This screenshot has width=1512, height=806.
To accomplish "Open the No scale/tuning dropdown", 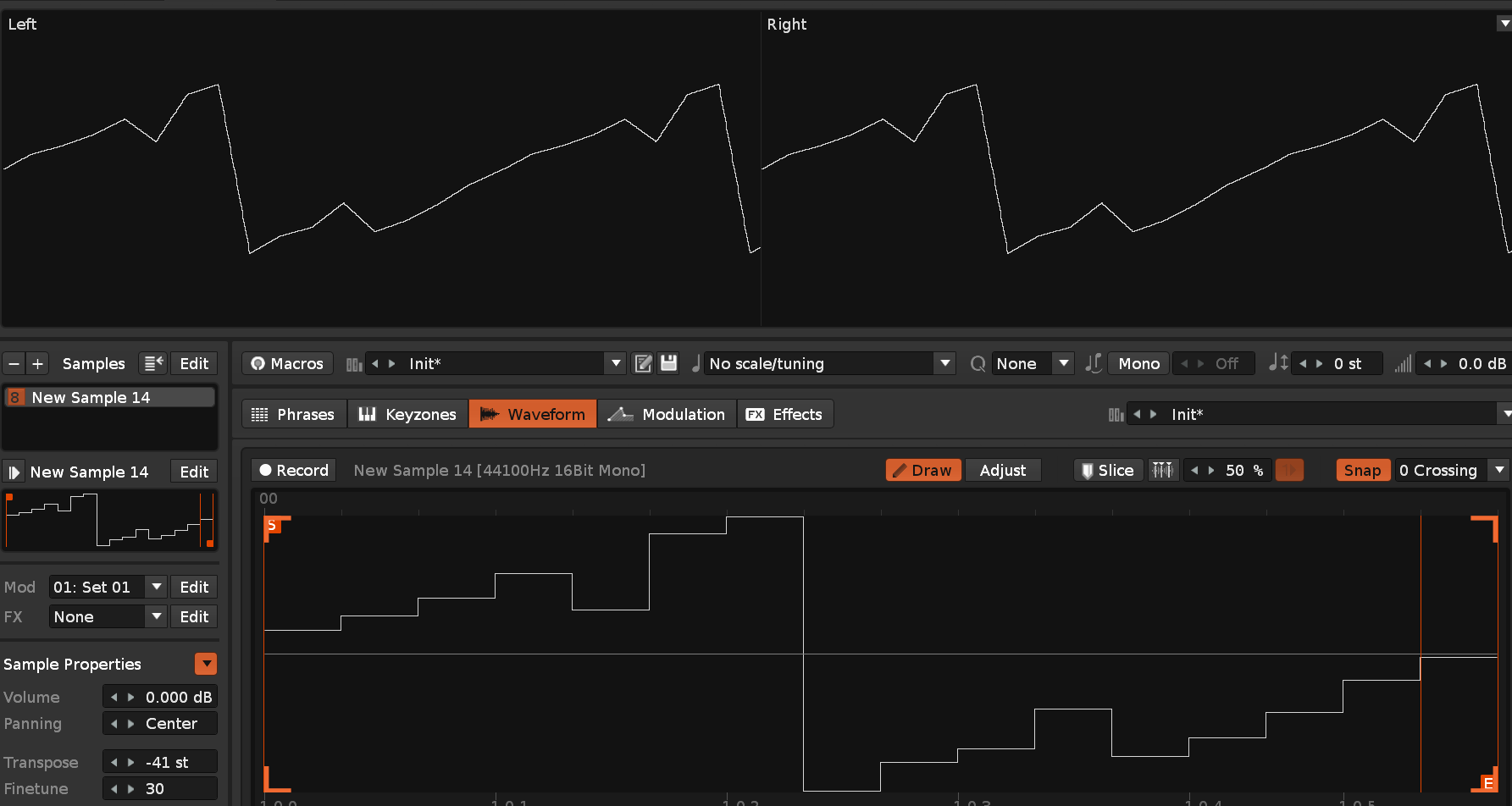I will pos(944,364).
